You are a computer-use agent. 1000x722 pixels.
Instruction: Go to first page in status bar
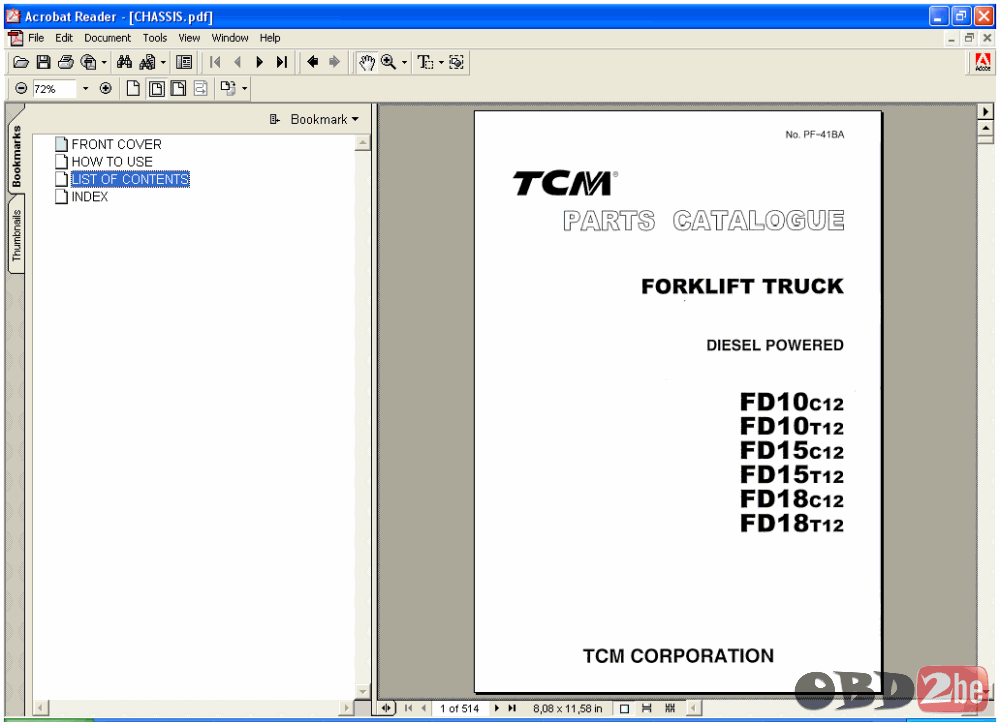coord(408,708)
